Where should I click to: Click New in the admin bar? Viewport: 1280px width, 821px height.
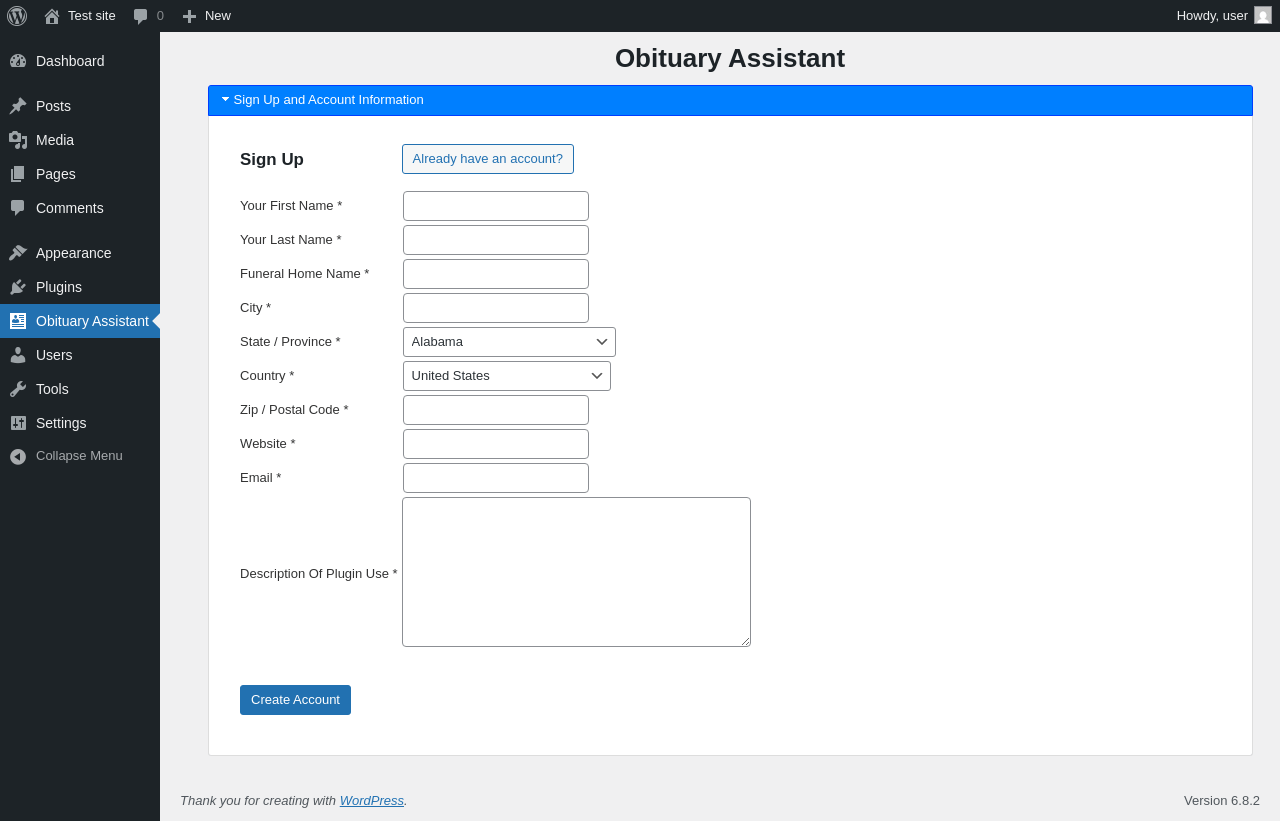218,16
